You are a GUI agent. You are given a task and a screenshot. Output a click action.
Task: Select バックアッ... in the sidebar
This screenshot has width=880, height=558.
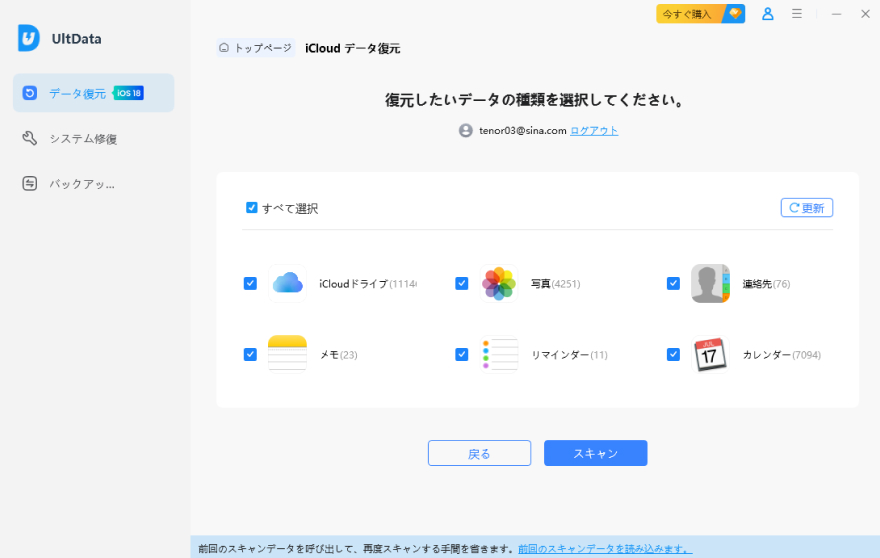[94, 184]
